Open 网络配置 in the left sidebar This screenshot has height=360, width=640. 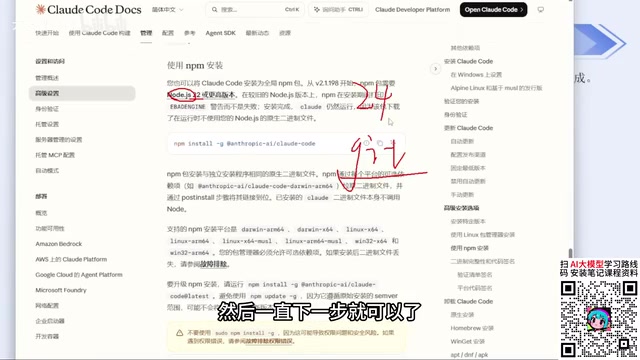click(x=47, y=306)
